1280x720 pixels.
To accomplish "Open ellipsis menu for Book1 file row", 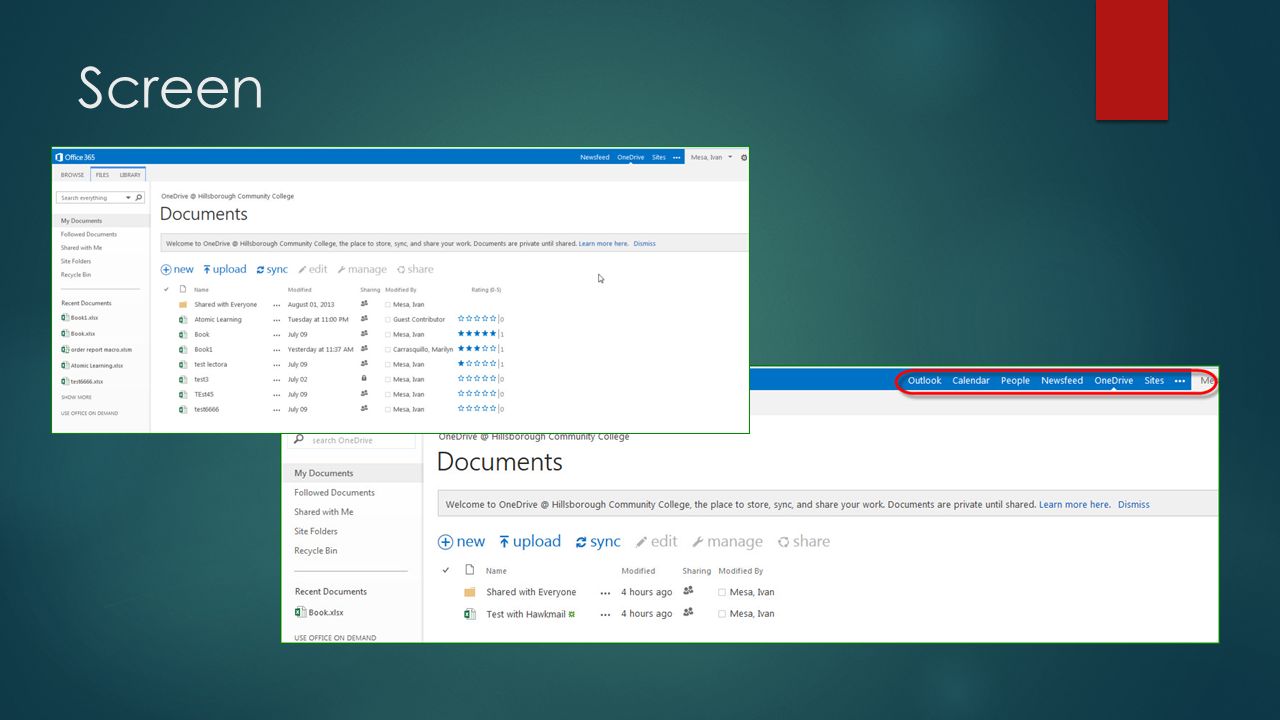I will pos(277,350).
